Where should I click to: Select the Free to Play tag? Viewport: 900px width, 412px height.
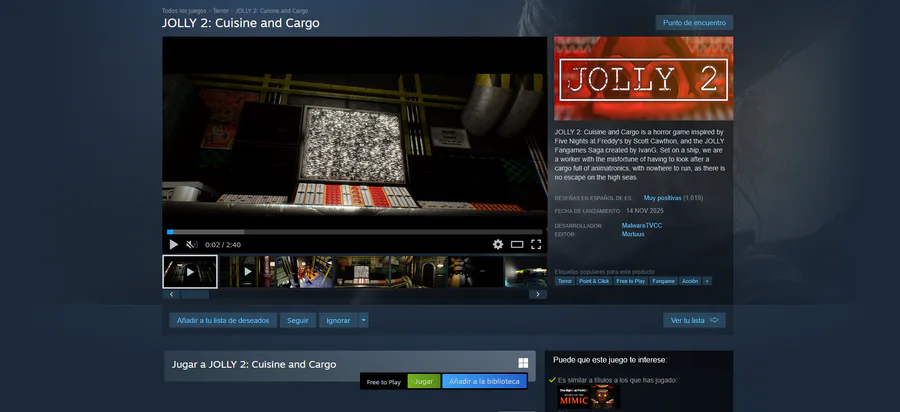pos(631,281)
